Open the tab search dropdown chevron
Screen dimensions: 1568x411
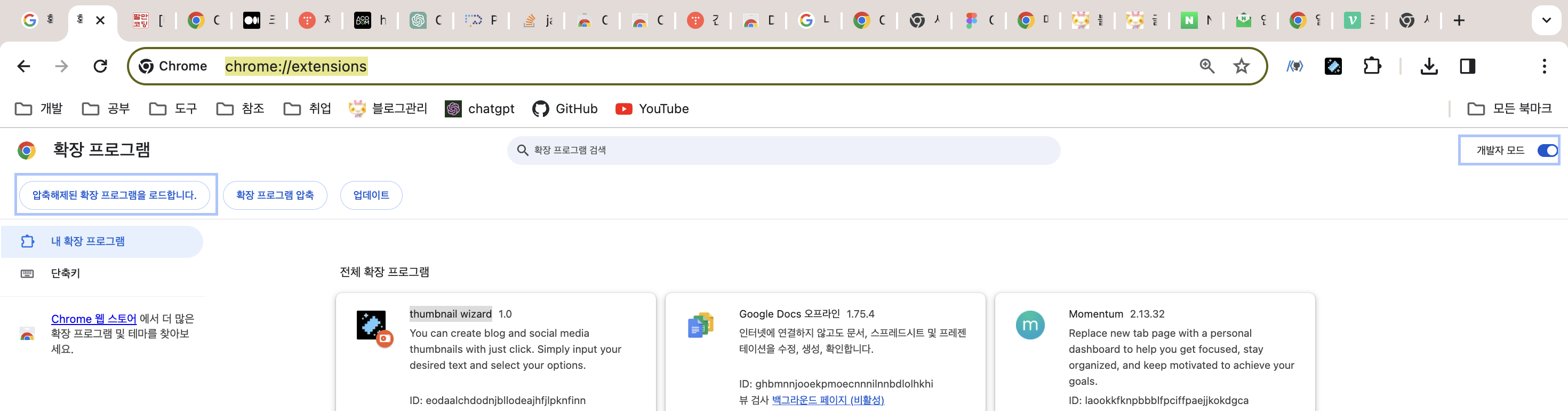(1546, 21)
